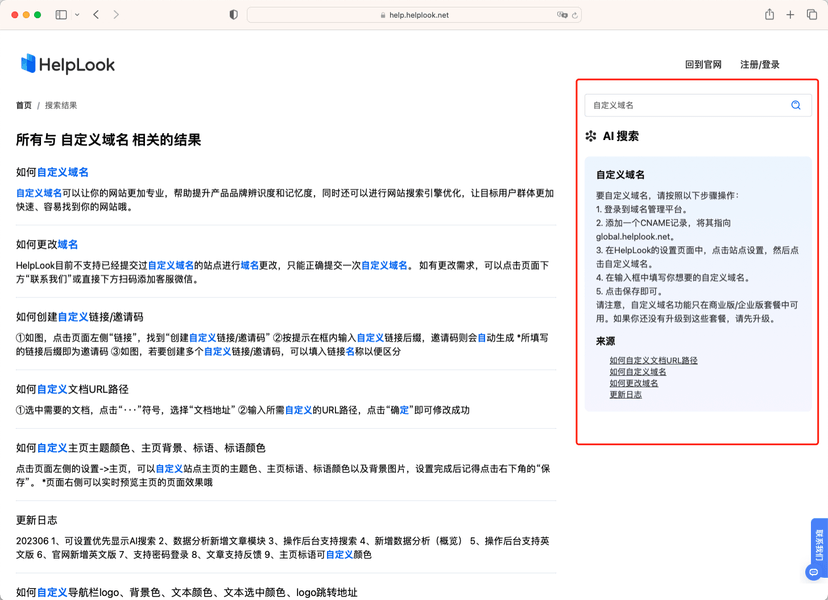Click the 来源 heading in AI panel

[605, 341]
